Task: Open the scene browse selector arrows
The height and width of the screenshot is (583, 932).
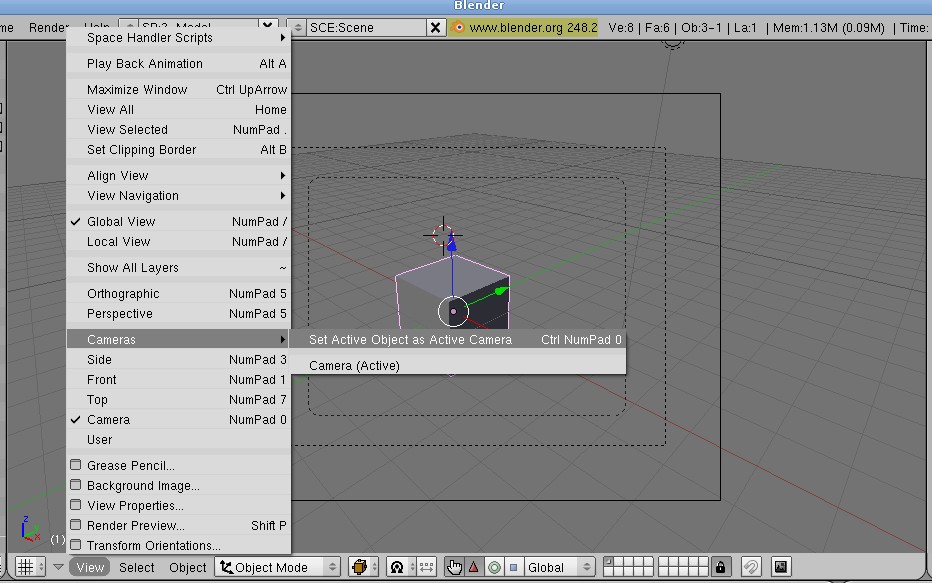Action: (x=297, y=27)
